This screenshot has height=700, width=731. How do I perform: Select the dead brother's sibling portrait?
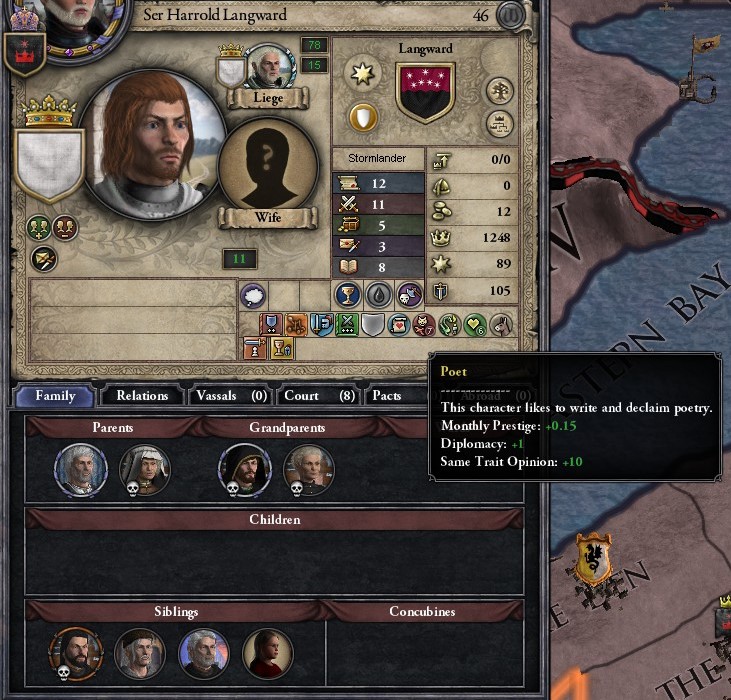[76, 654]
